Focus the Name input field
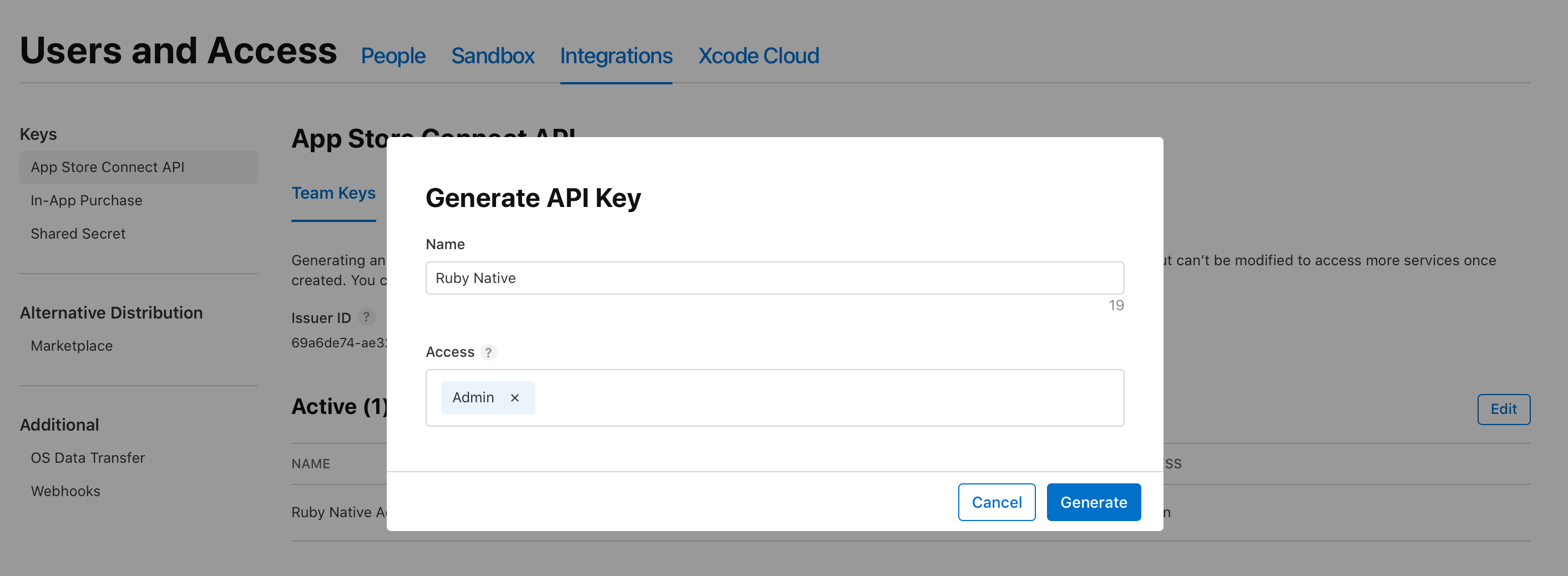This screenshot has width=1568, height=576. coord(774,277)
